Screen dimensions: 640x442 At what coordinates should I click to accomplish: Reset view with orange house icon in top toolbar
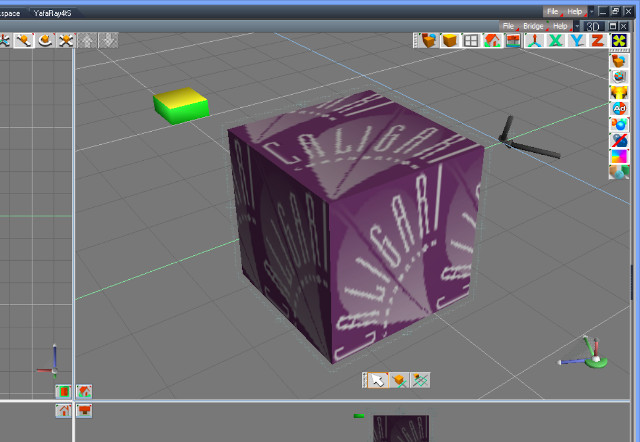click(x=492, y=40)
